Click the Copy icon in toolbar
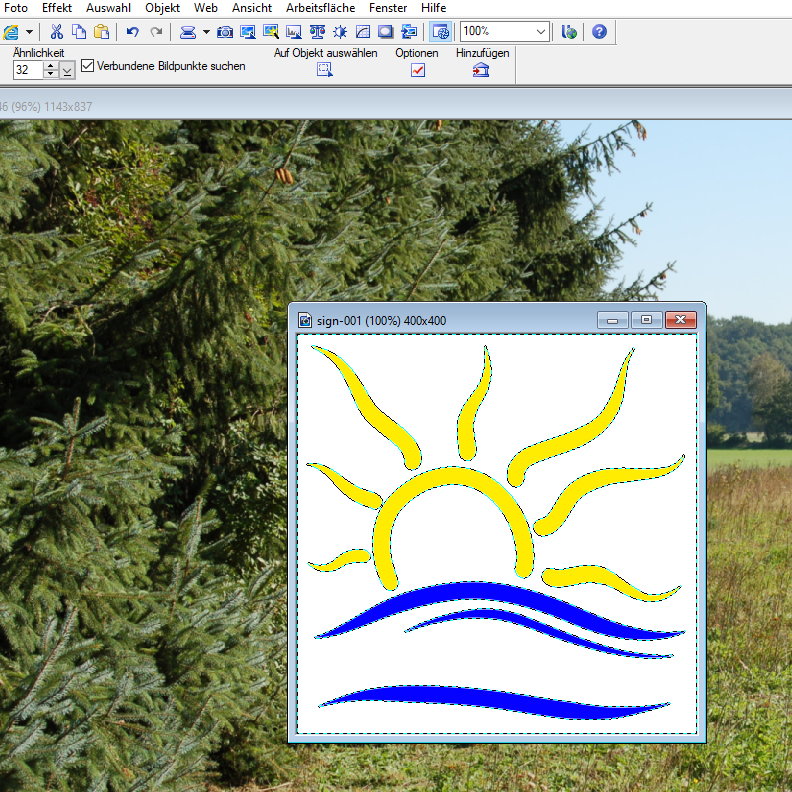Screen dimensions: 792x792 coord(79,32)
